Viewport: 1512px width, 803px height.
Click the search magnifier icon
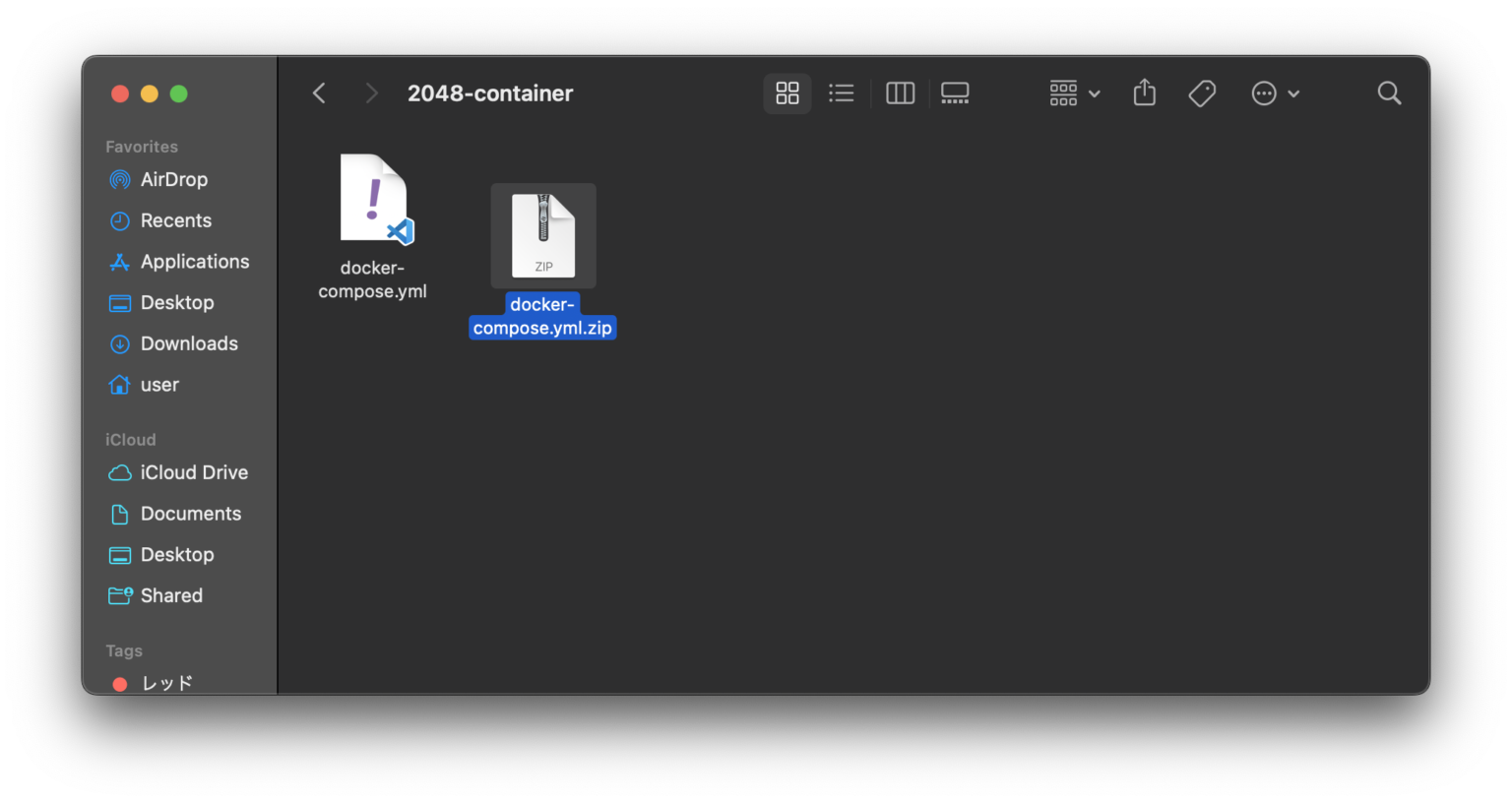pos(1389,93)
